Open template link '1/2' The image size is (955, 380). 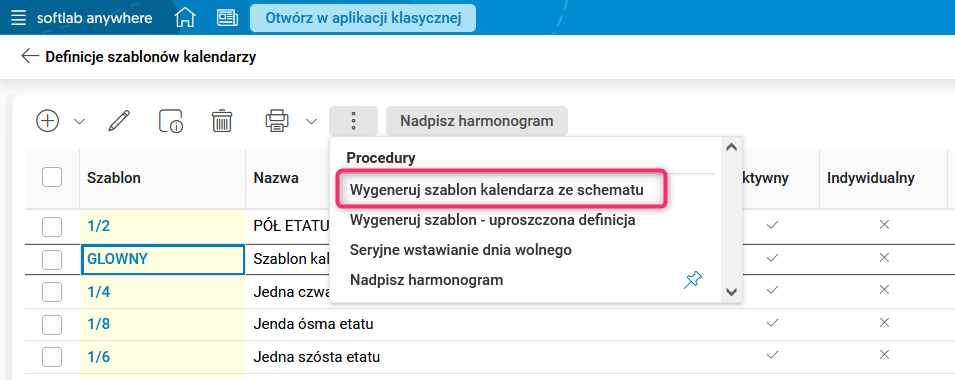pyautogui.click(x=99, y=226)
